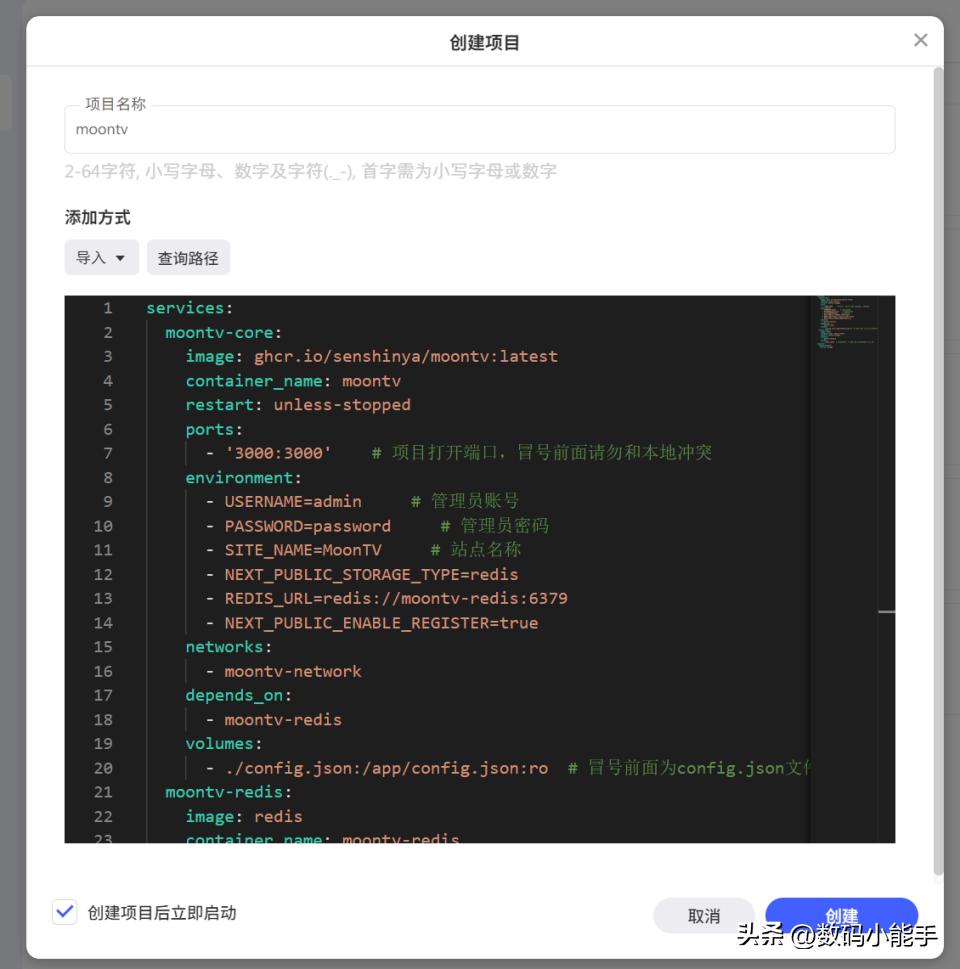960x969 pixels.
Task: Click 'NEXT_PUBLIC_STORAGE_TYPE=redis' entry
Action: pos(371,575)
